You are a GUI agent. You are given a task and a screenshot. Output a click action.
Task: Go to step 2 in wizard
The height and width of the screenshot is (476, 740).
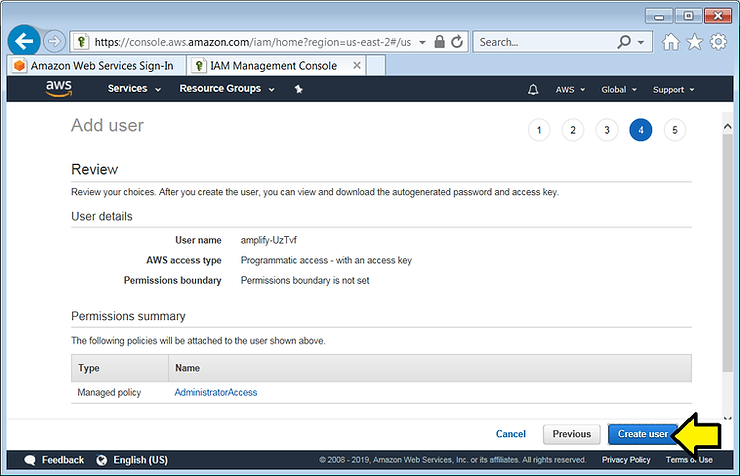click(x=572, y=131)
